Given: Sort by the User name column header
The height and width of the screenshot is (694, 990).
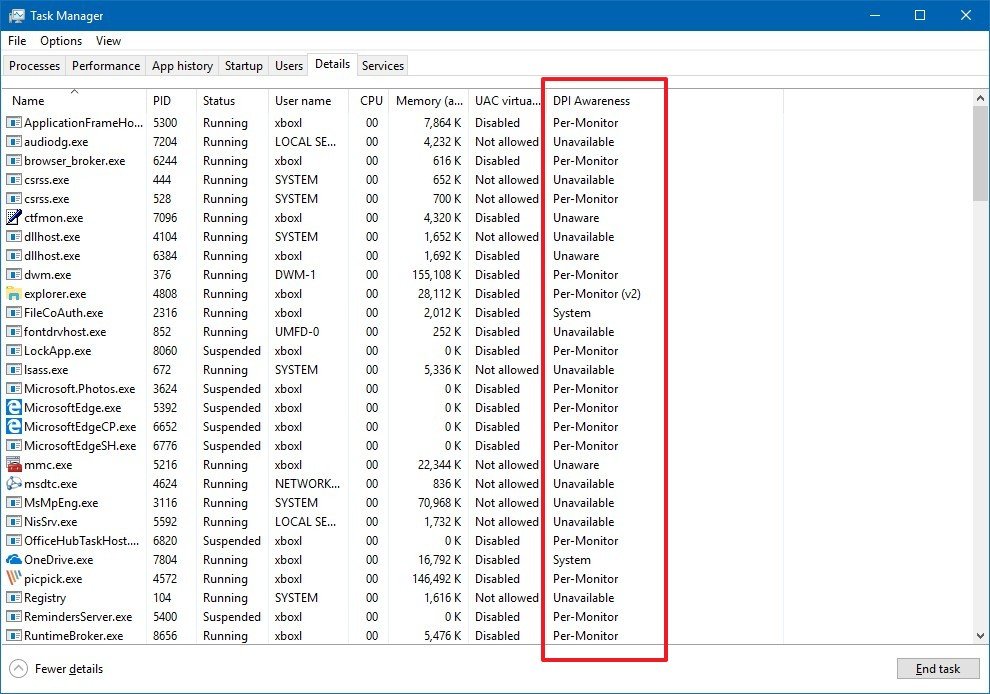Looking at the screenshot, I should [308, 100].
